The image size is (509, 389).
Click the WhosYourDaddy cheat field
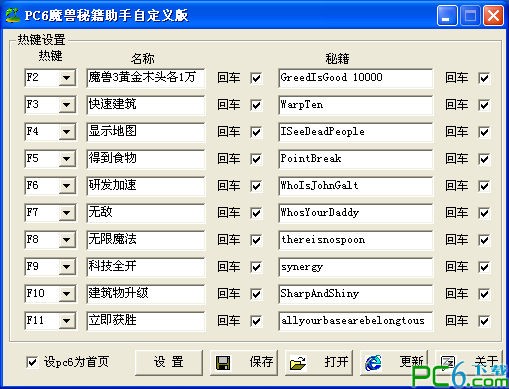[355, 213]
